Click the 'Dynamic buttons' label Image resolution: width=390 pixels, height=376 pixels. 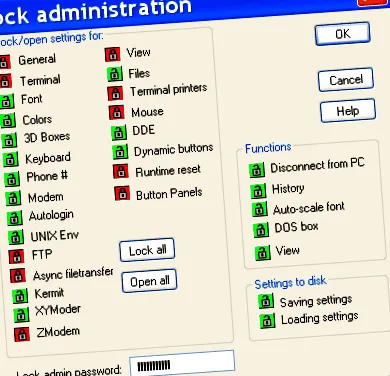click(x=173, y=150)
